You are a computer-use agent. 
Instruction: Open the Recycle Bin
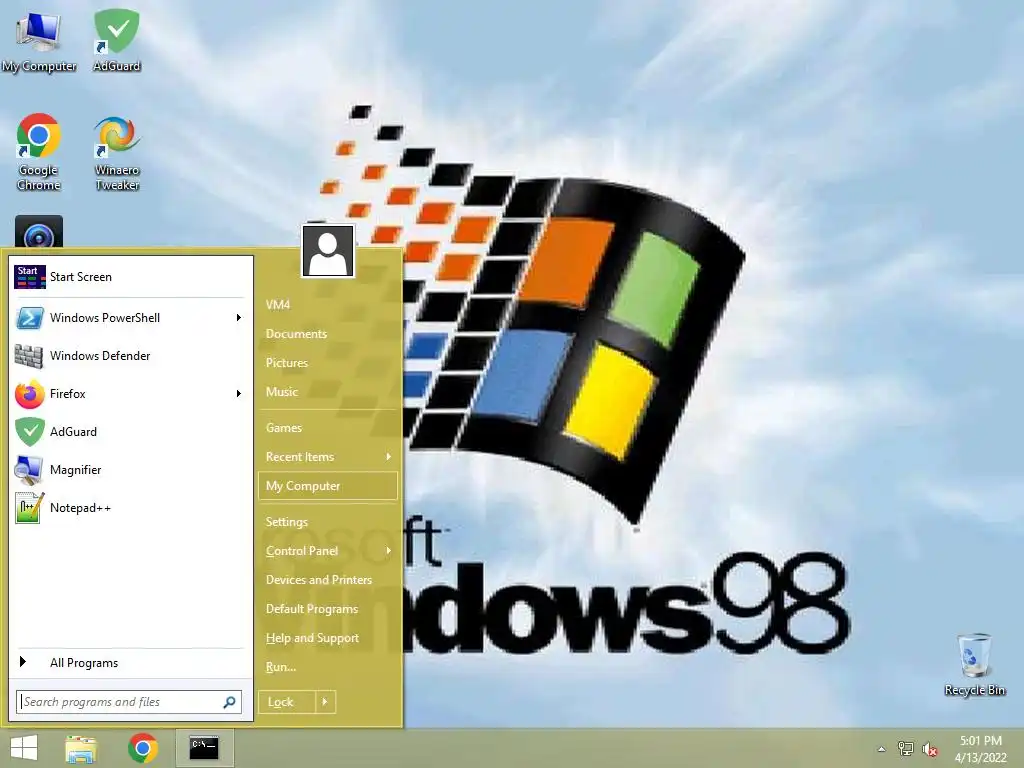(x=974, y=664)
